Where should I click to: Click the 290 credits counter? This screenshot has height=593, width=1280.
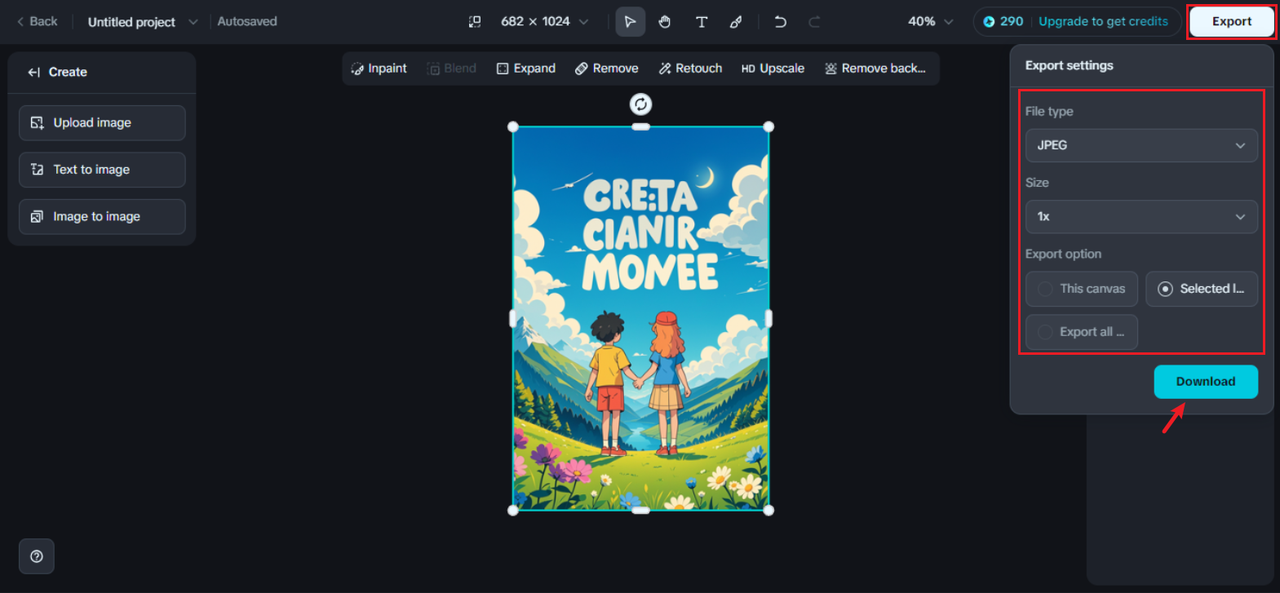pos(1003,21)
